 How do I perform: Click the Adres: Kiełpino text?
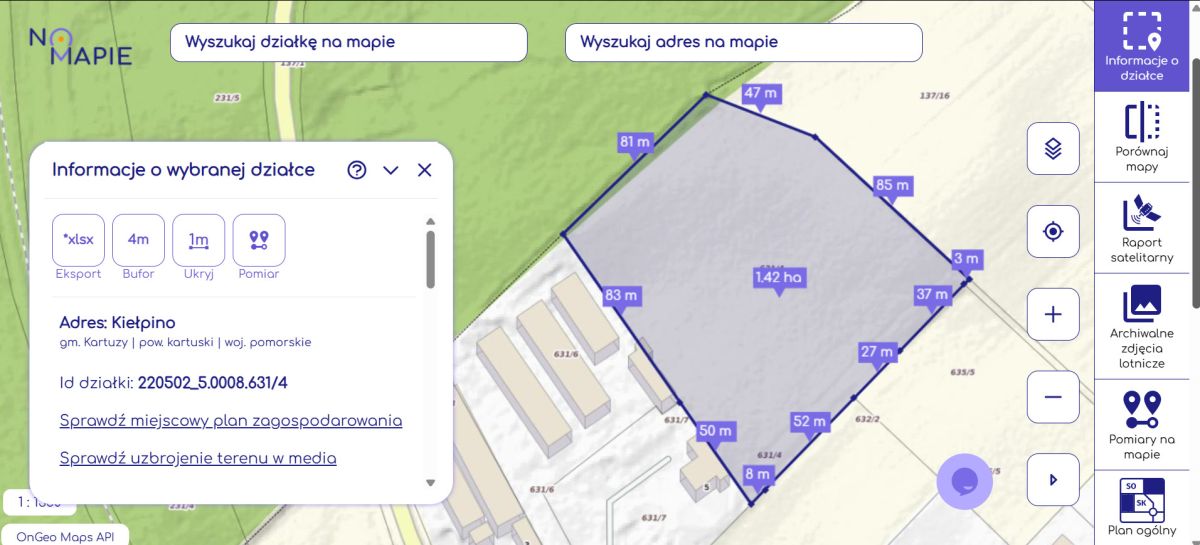117,322
